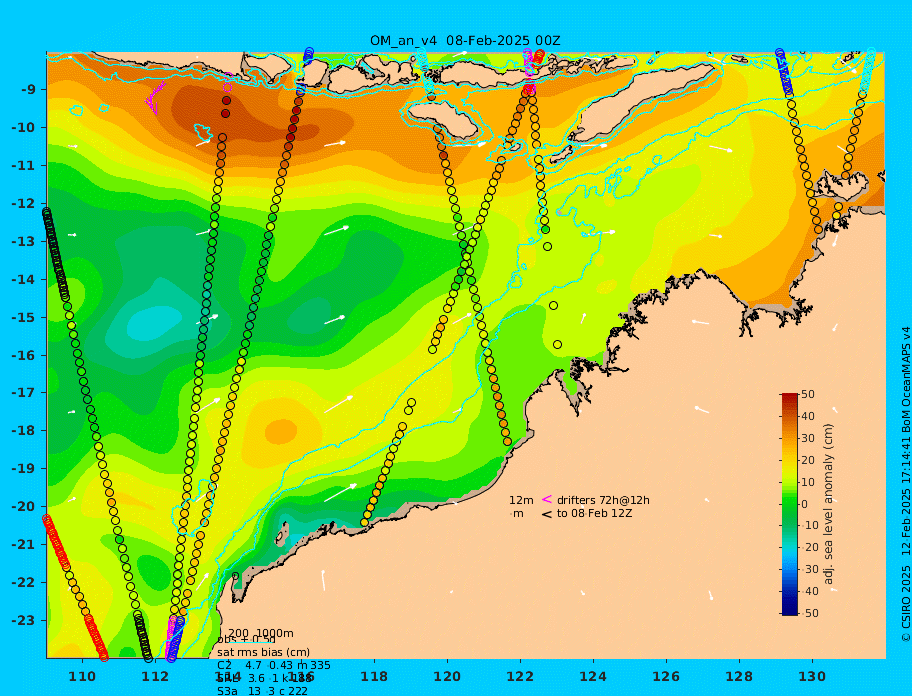Click the orange high-anomaly eddy near 115.5E 18S
This screenshot has height=696, width=912.
[282, 431]
